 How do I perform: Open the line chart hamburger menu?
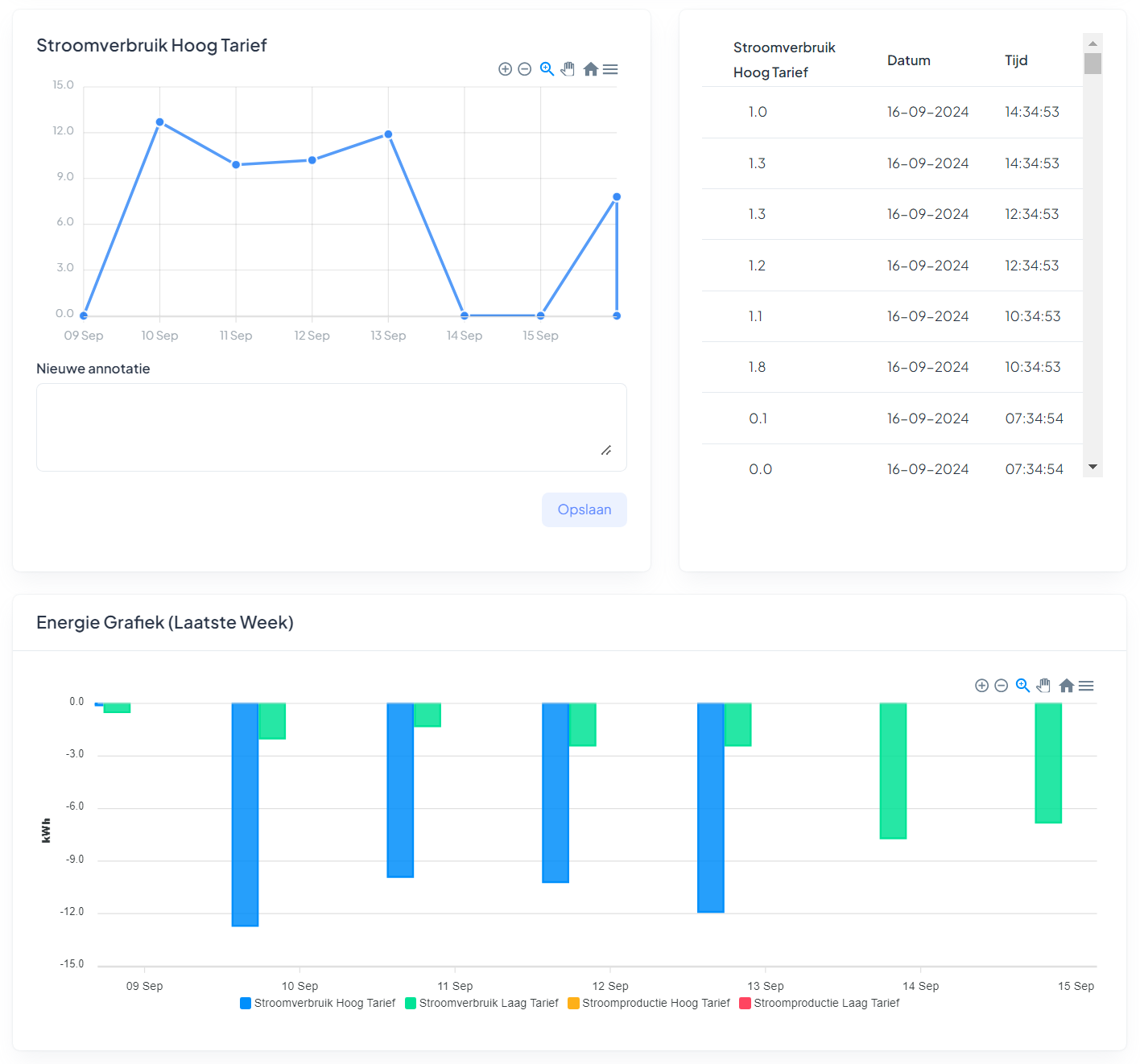tap(610, 69)
